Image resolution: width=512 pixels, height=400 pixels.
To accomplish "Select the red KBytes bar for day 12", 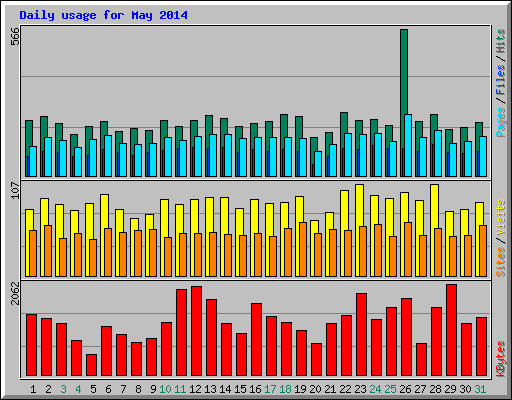I will tap(196, 331).
